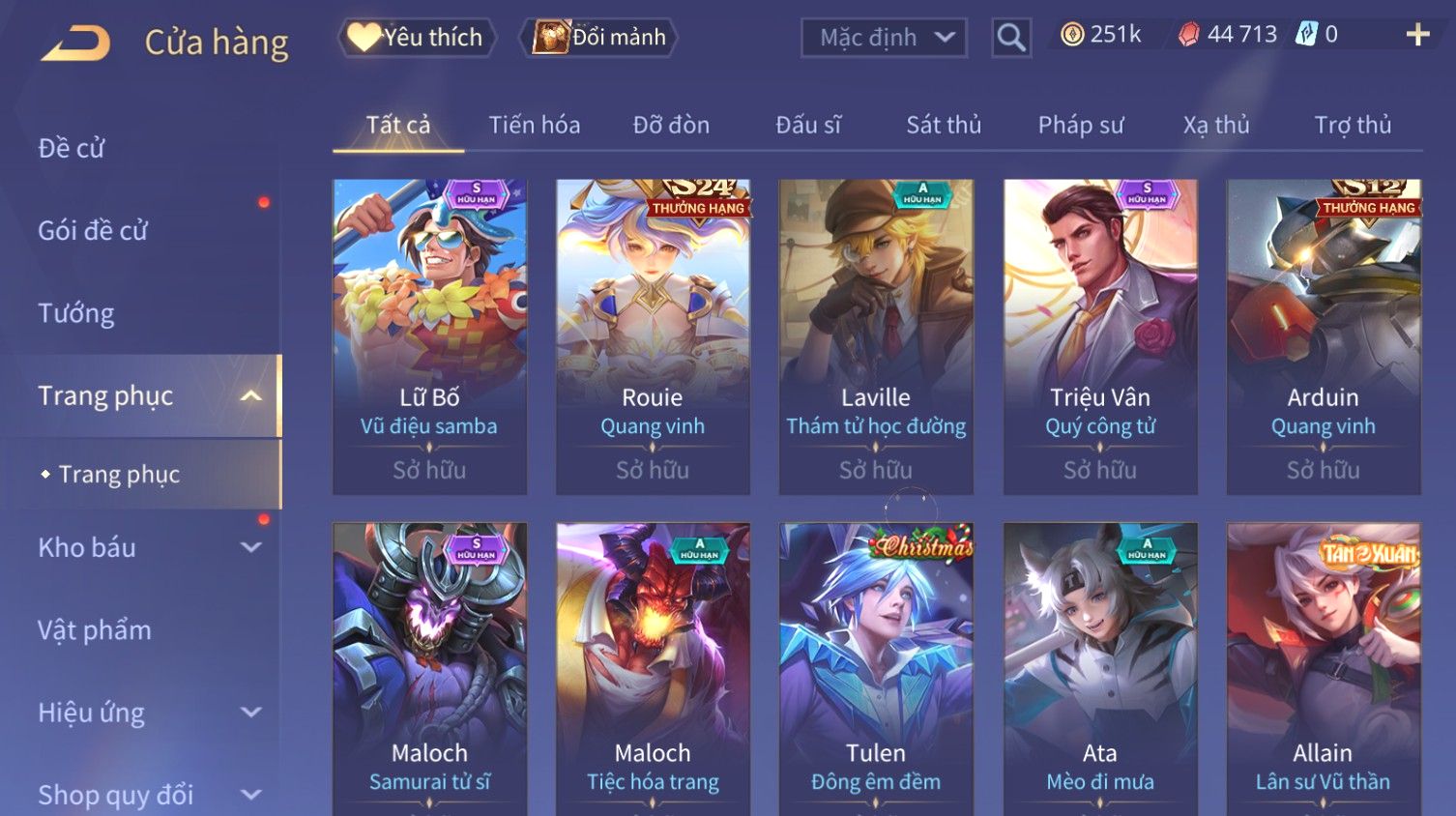Collapse the Trang phục sidebar section
1456x816 pixels.
pos(251,395)
